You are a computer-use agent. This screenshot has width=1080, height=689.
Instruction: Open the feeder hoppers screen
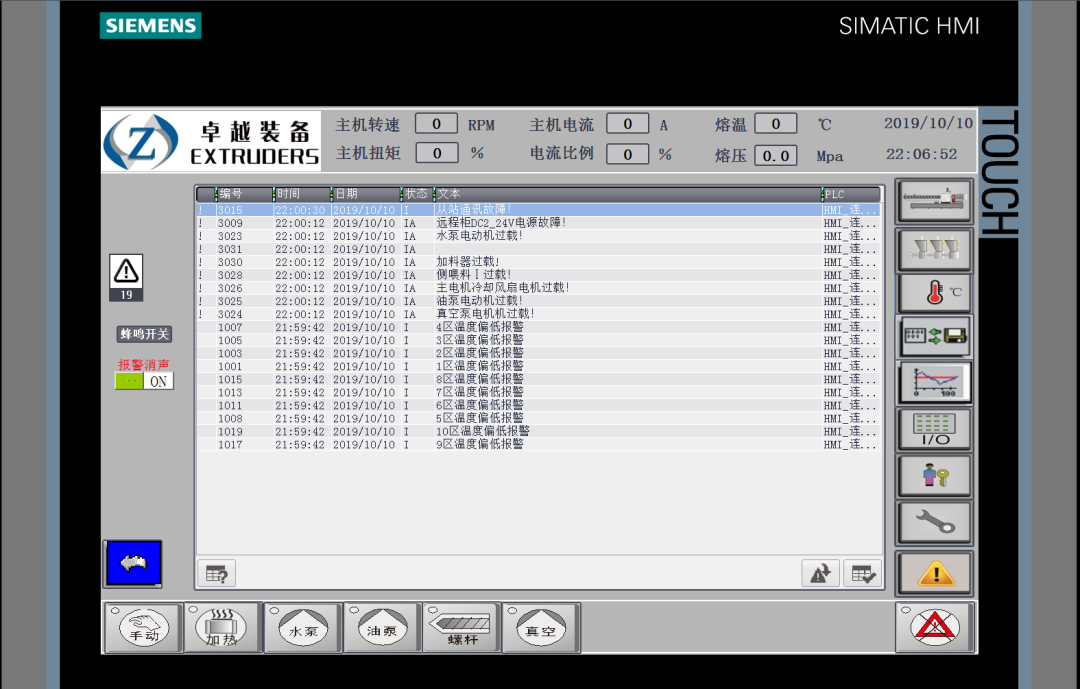coord(934,248)
